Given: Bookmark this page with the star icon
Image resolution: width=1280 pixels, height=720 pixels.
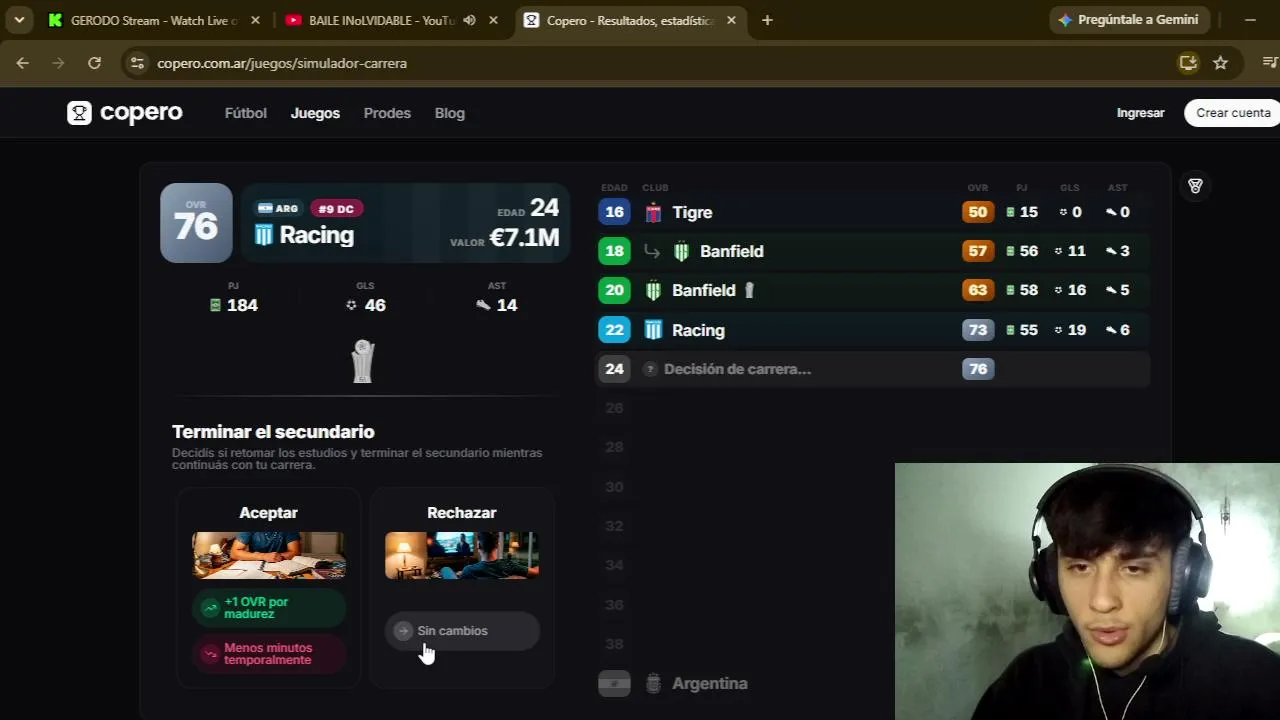Looking at the screenshot, I should 1220,63.
